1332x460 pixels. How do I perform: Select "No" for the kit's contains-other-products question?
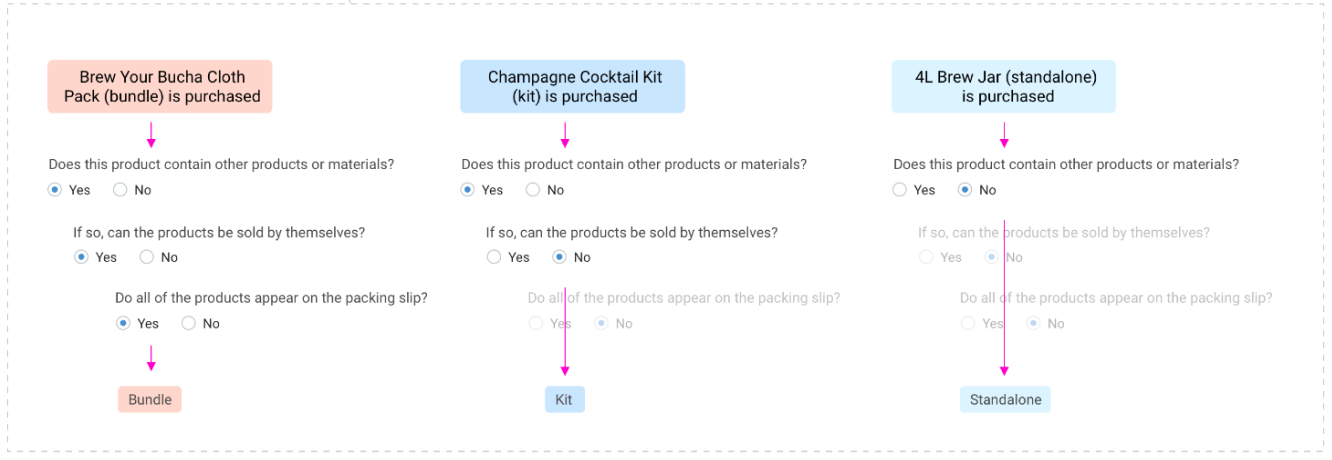point(533,190)
